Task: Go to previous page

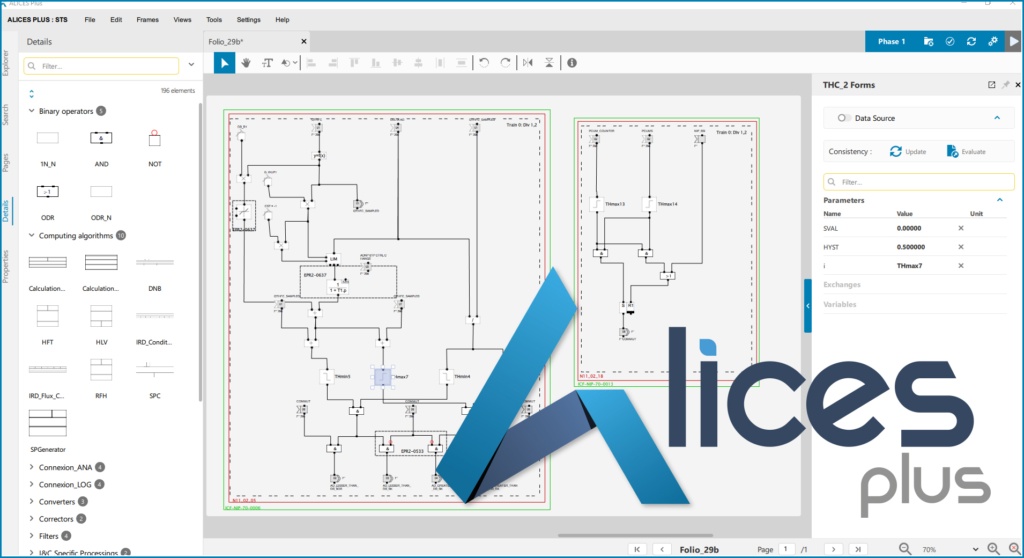Action: (x=662, y=550)
